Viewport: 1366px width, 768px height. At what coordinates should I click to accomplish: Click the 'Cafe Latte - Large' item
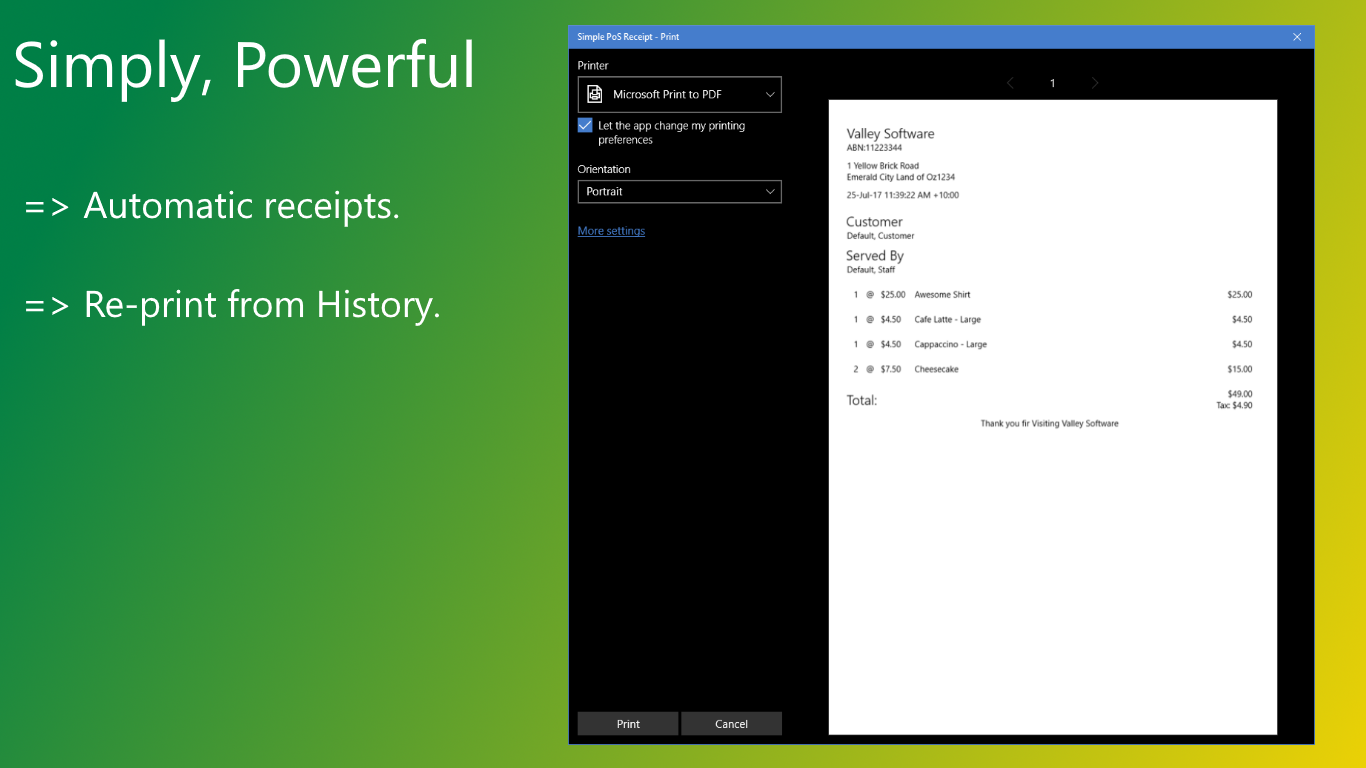(947, 320)
